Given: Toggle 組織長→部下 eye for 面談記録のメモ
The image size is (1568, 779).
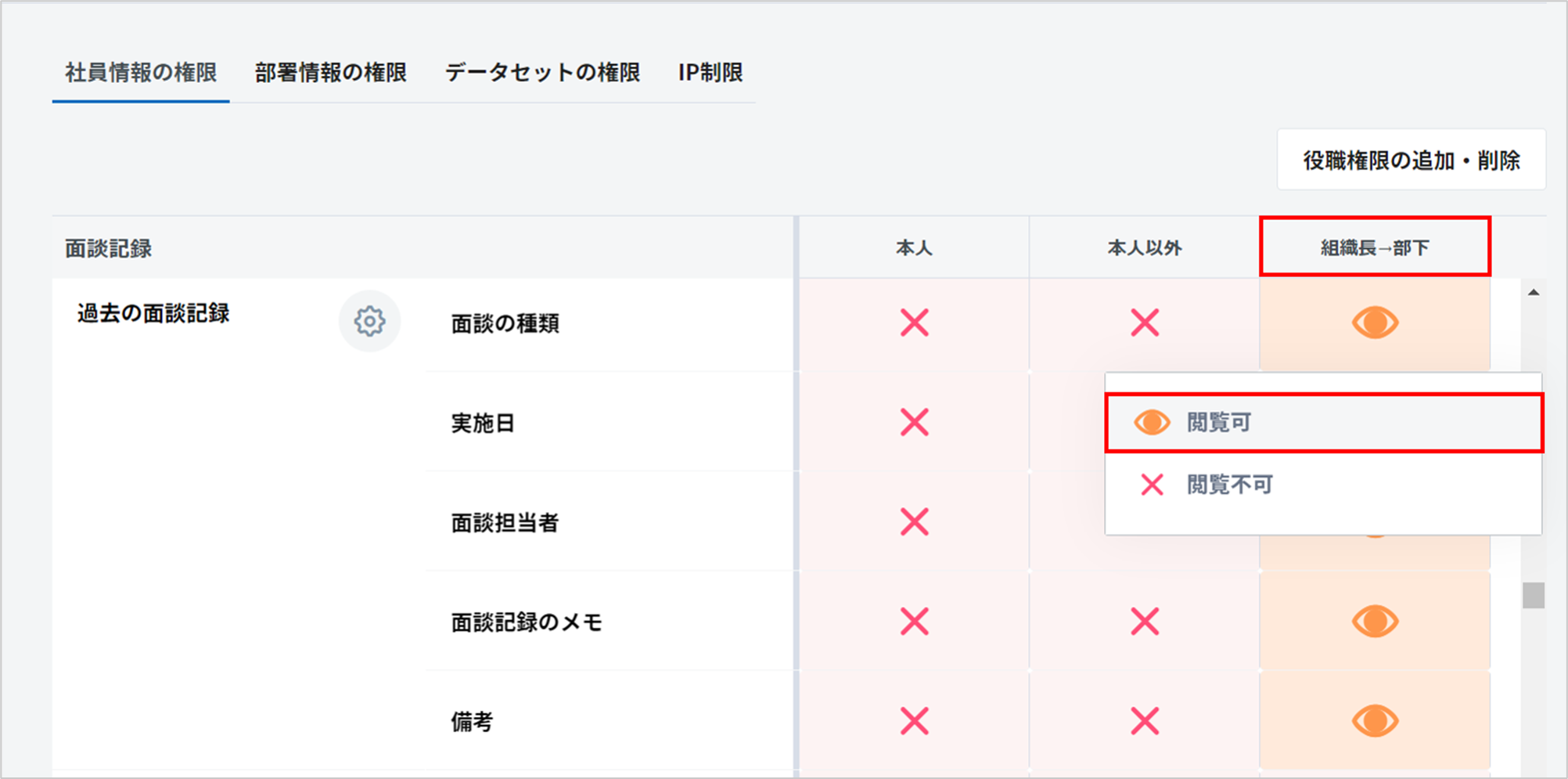Looking at the screenshot, I should click(1375, 622).
